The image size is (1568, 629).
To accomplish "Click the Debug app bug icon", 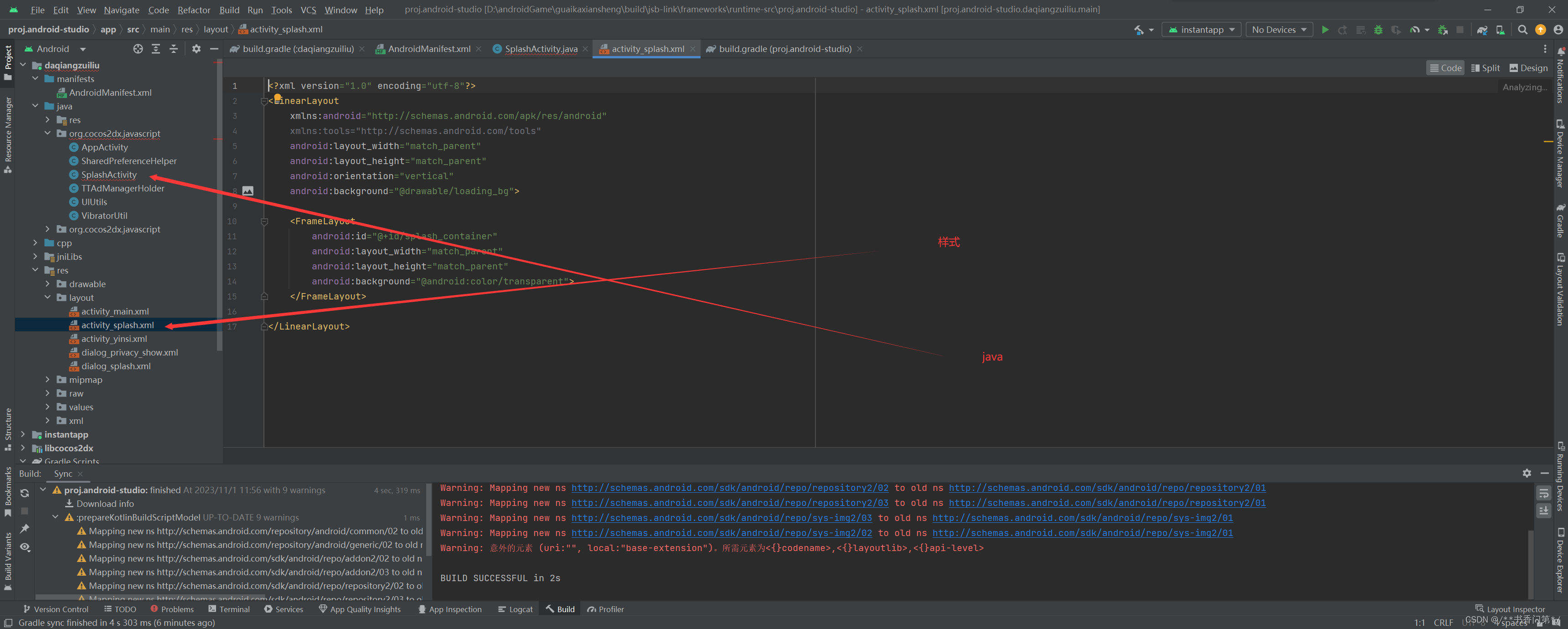I will pyautogui.click(x=1378, y=29).
